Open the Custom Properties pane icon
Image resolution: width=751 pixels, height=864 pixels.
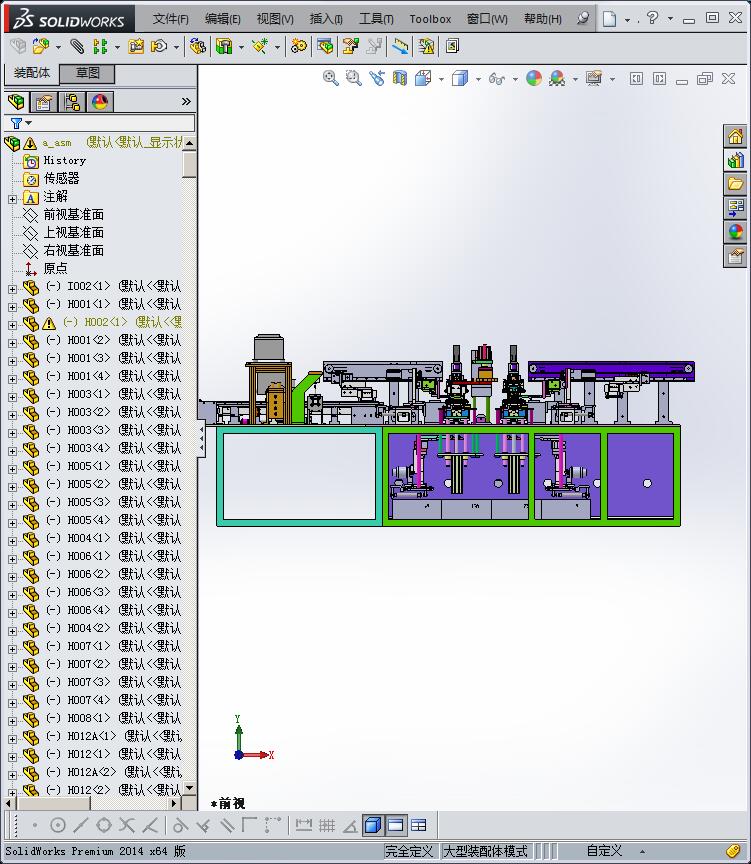(736, 256)
